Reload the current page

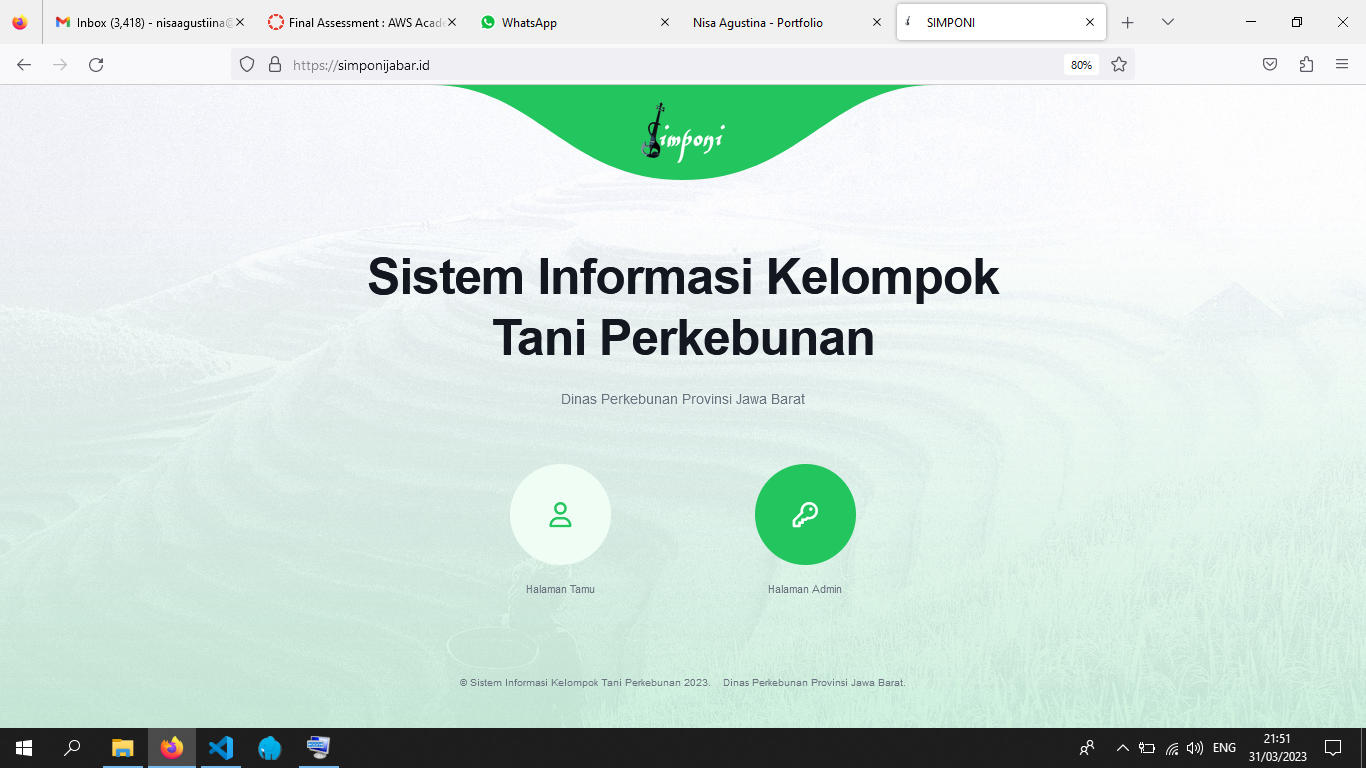(96, 65)
